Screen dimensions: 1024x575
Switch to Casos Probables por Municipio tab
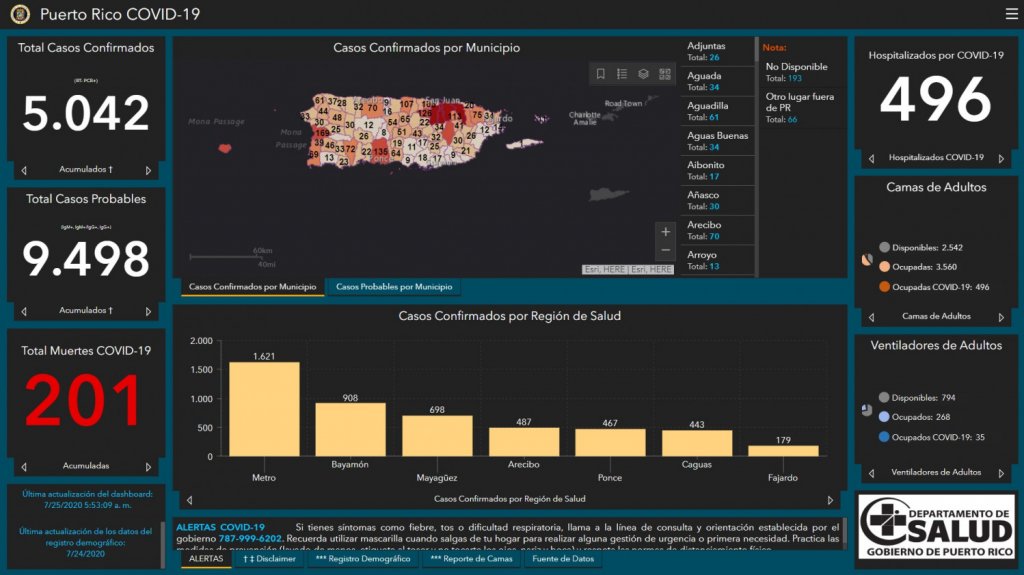[x=393, y=287]
